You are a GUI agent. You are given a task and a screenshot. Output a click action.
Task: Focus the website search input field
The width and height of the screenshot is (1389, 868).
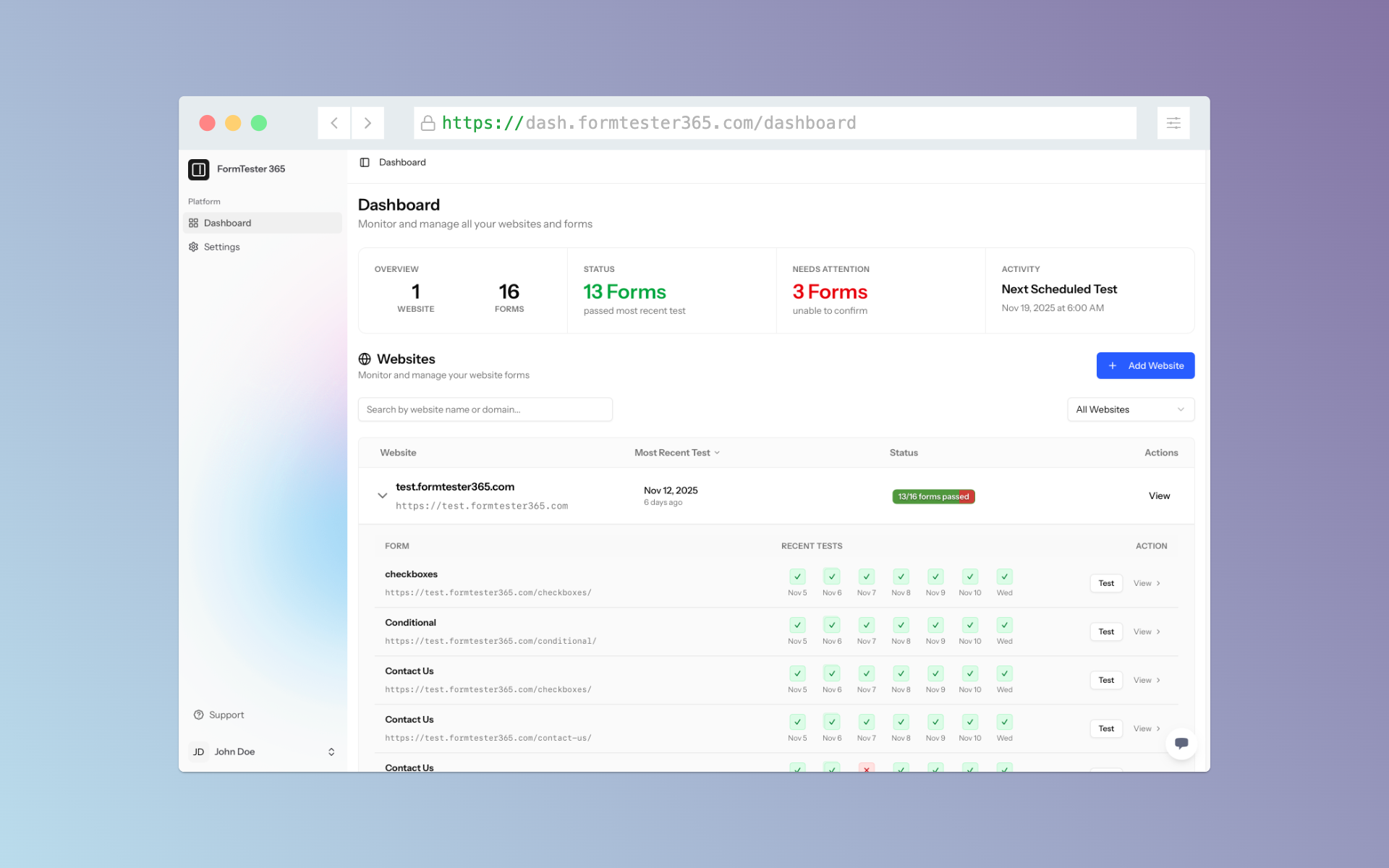coord(485,409)
